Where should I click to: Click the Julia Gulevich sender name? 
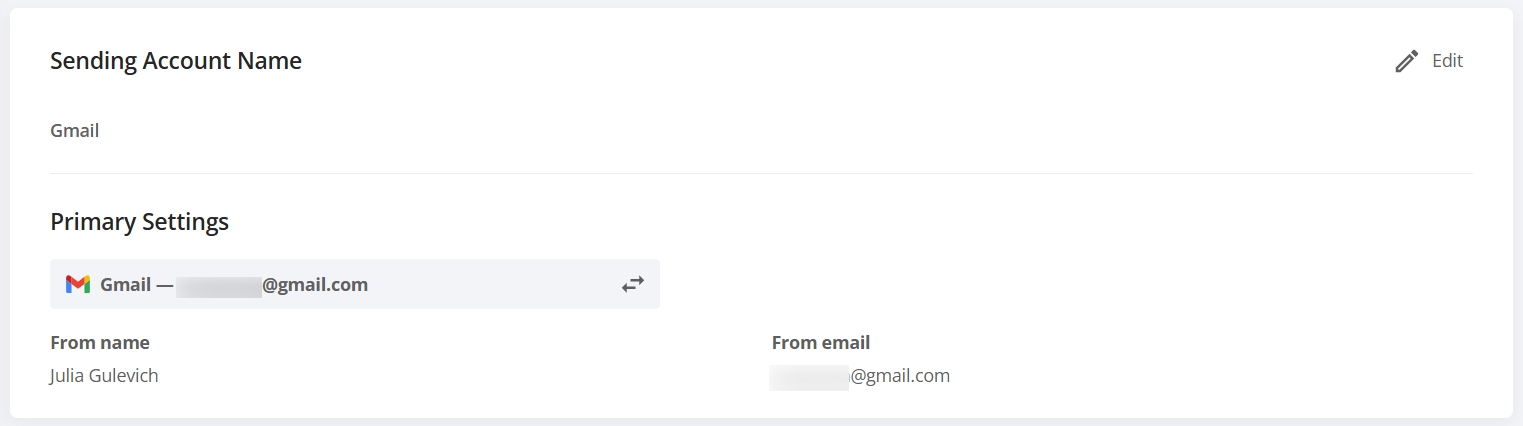[x=104, y=376]
